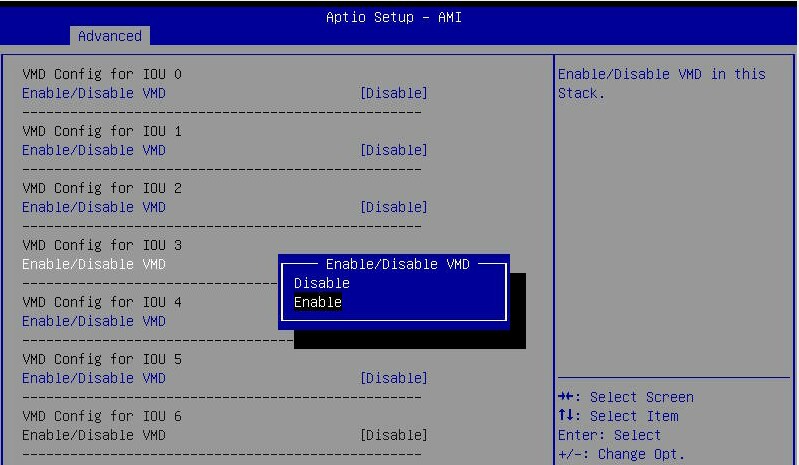Click the left-right arrows beside Select Screen
The height and width of the screenshot is (465, 799).
tap(567, 397)
